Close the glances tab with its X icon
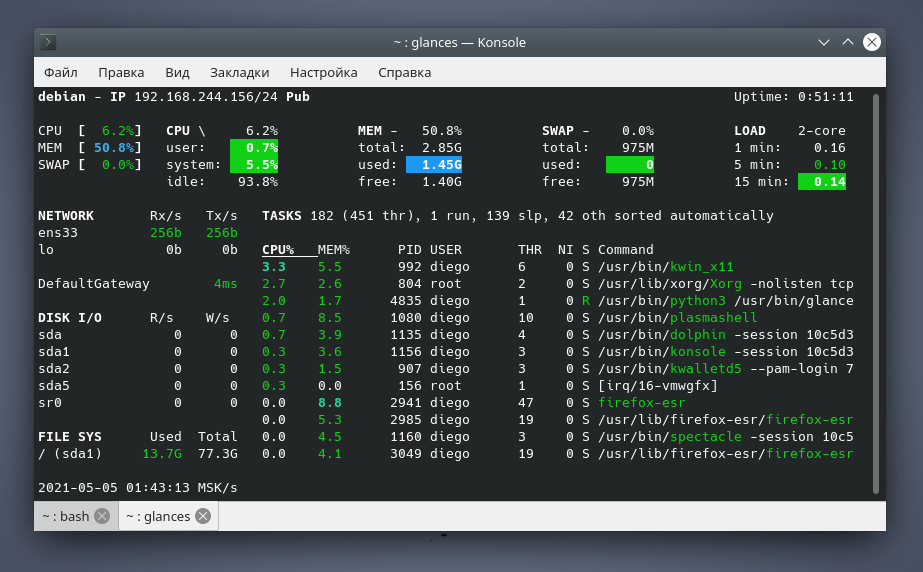This screenshot has height=572, width=923. (203, 517)
